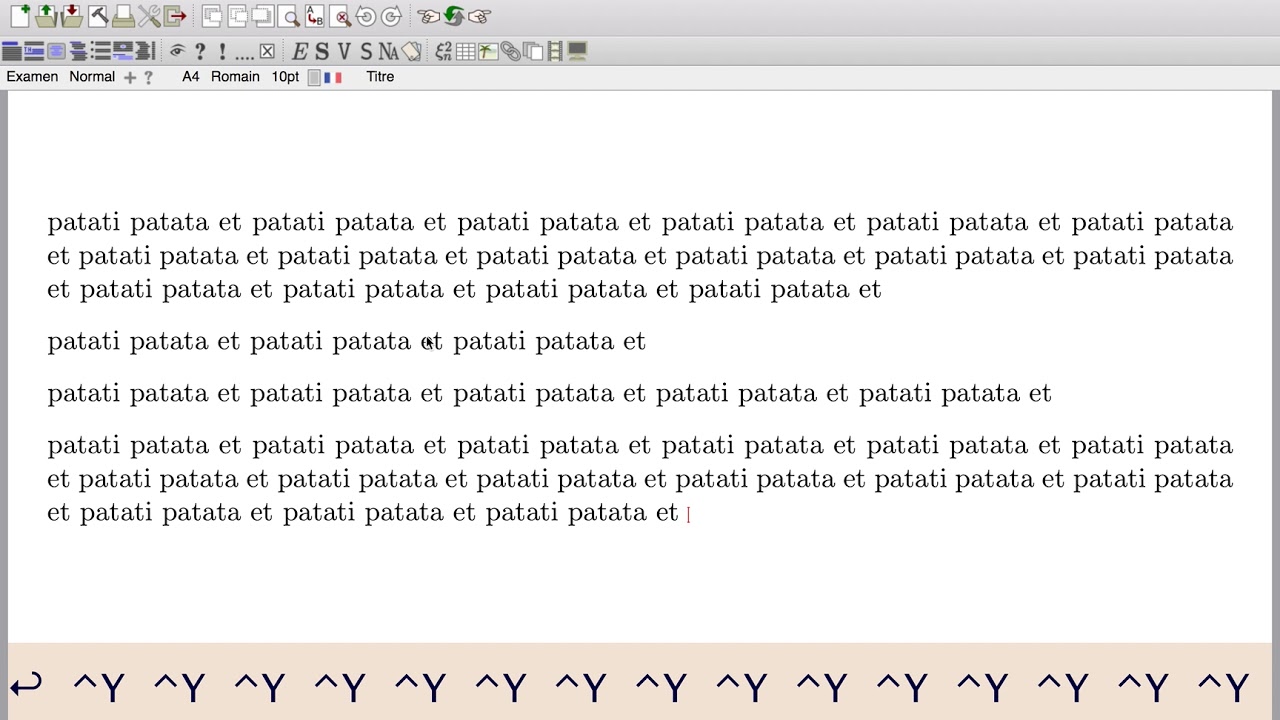Image resolution: width=1280 pixels, height=720 pixels.
Task: Apply sans-serif style with the thin S icon
Action: point(366,51)
